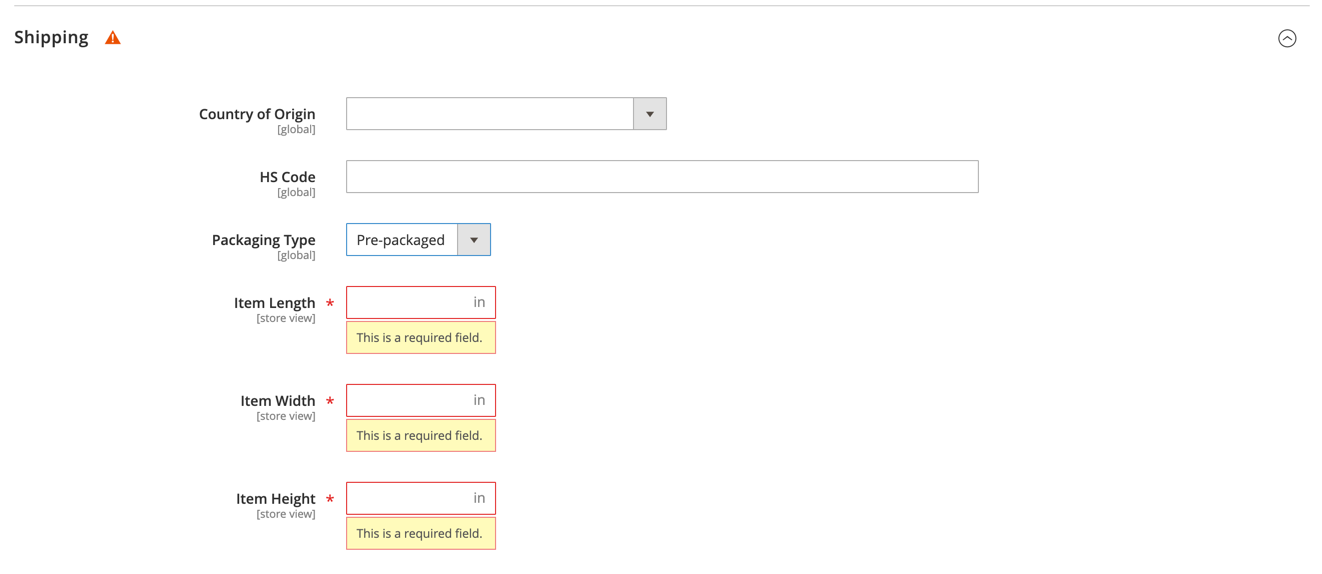Click the red asterisk next to Item Height
1322x574 pixels.
pos(330,499)
